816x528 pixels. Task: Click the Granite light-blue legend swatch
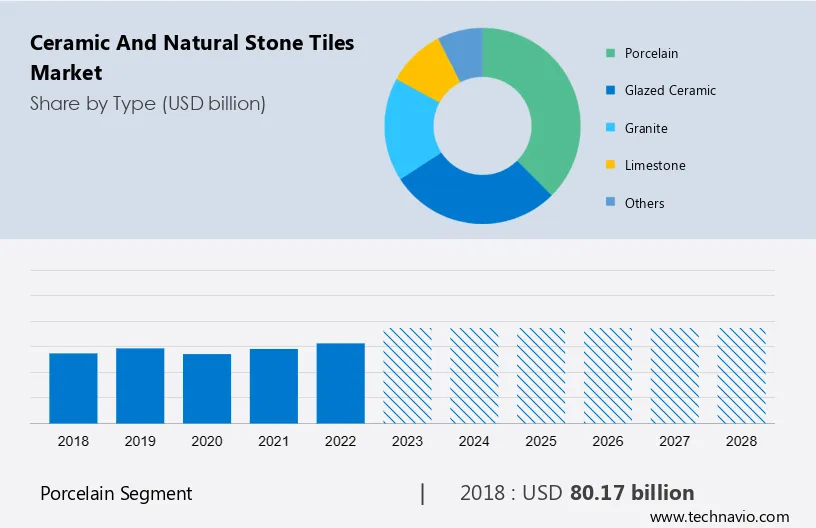(610, 127)
